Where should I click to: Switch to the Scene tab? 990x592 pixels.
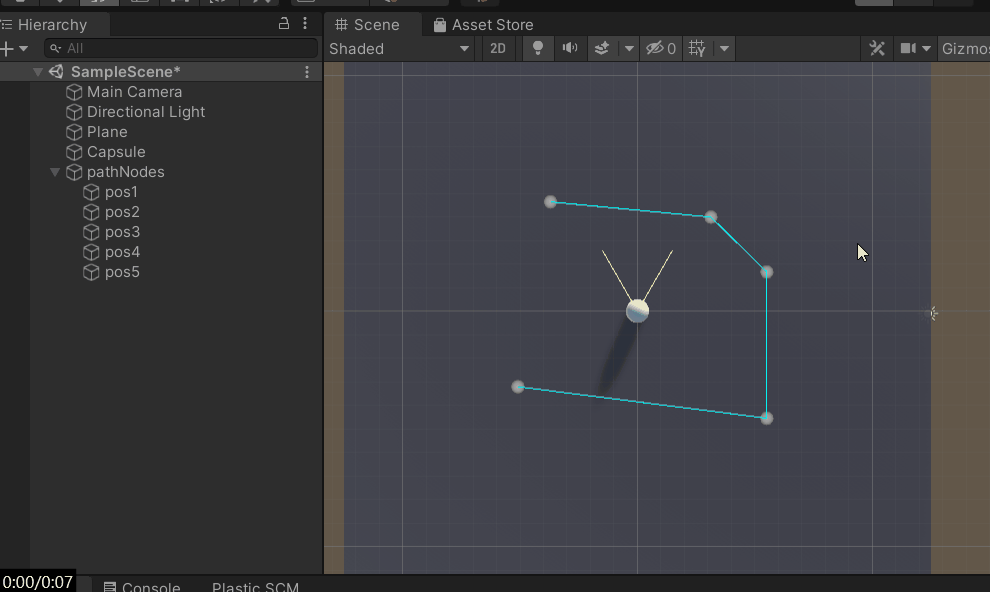pyautogui.click(x=367, y=25)
